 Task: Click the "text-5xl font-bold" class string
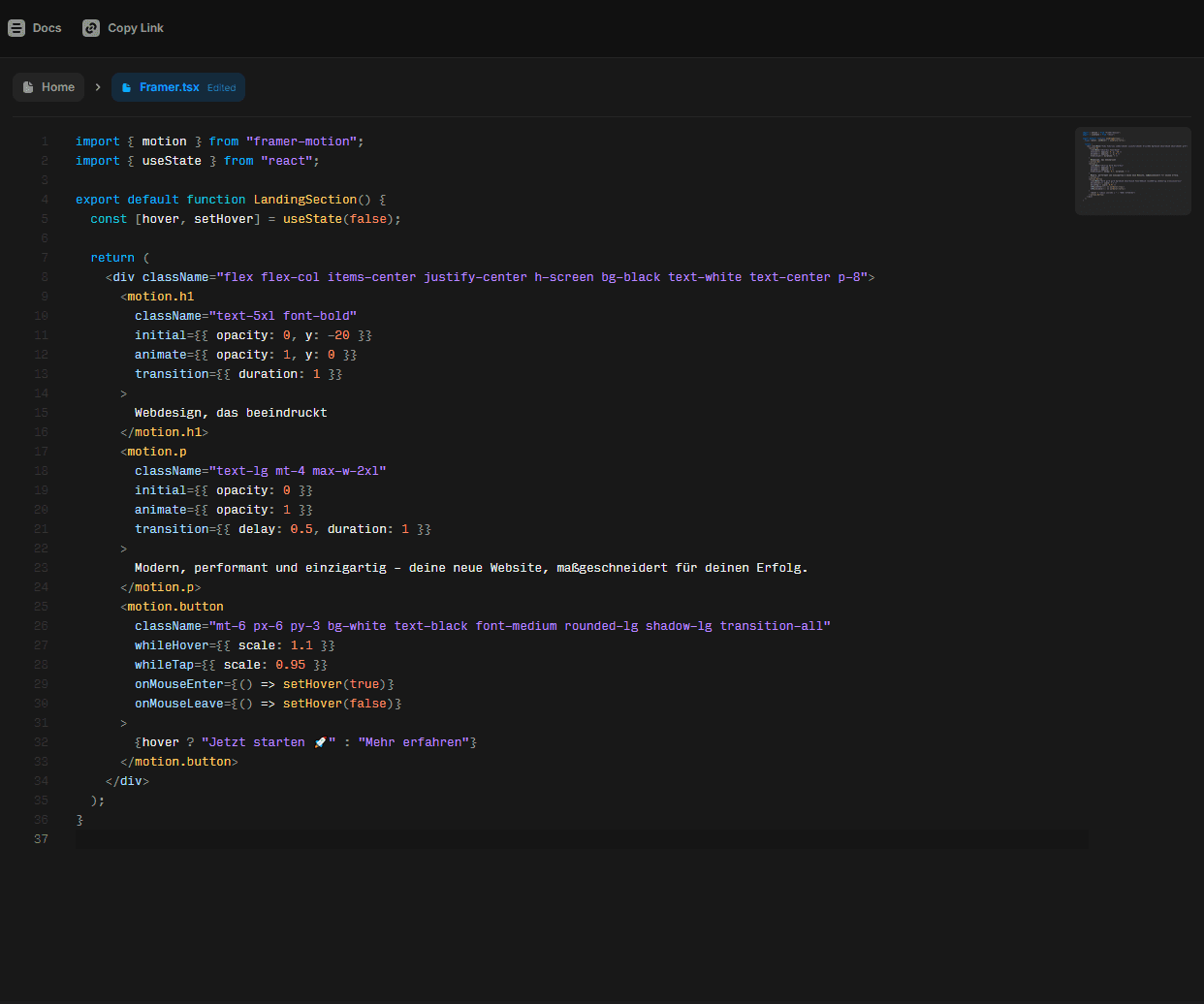click(x=283, y=316)
